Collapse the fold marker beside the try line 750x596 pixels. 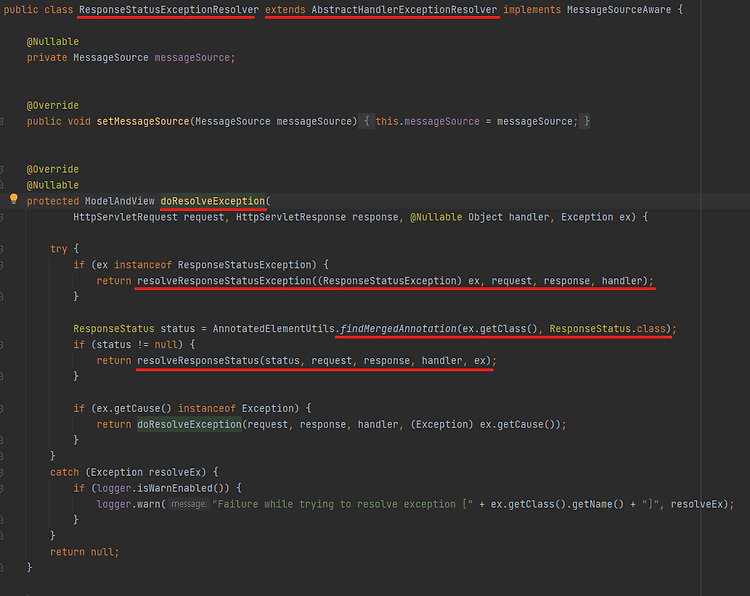pos(2,249)
